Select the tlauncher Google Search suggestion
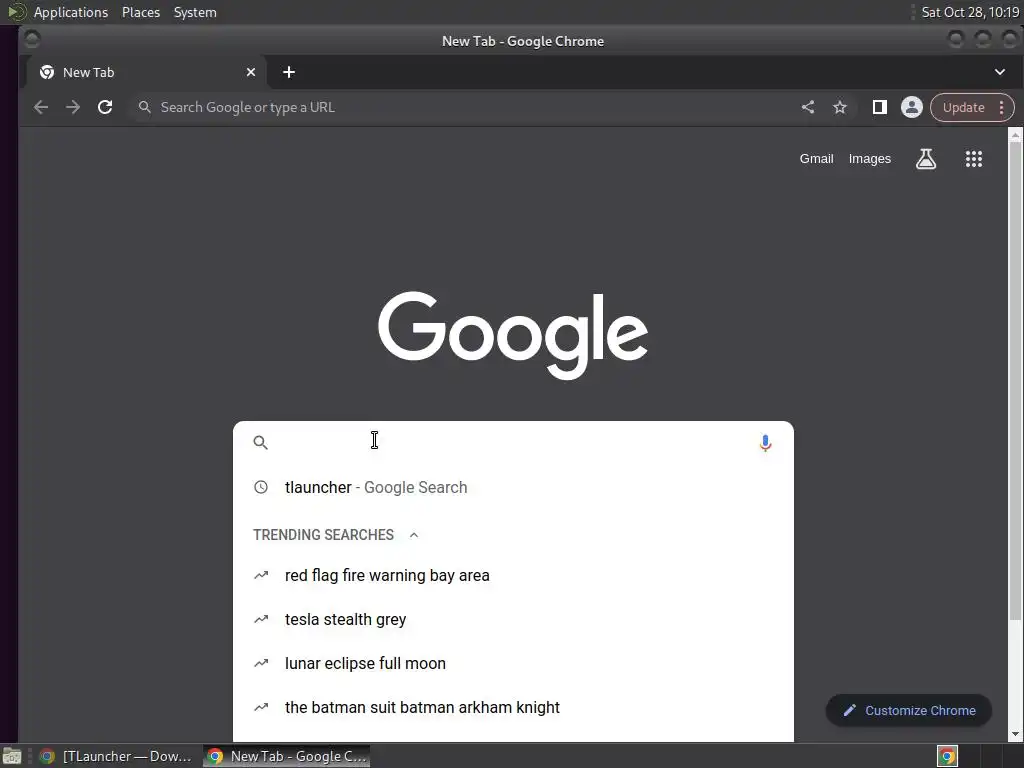This screenshot has width=1024, height=768. (513, 487)
